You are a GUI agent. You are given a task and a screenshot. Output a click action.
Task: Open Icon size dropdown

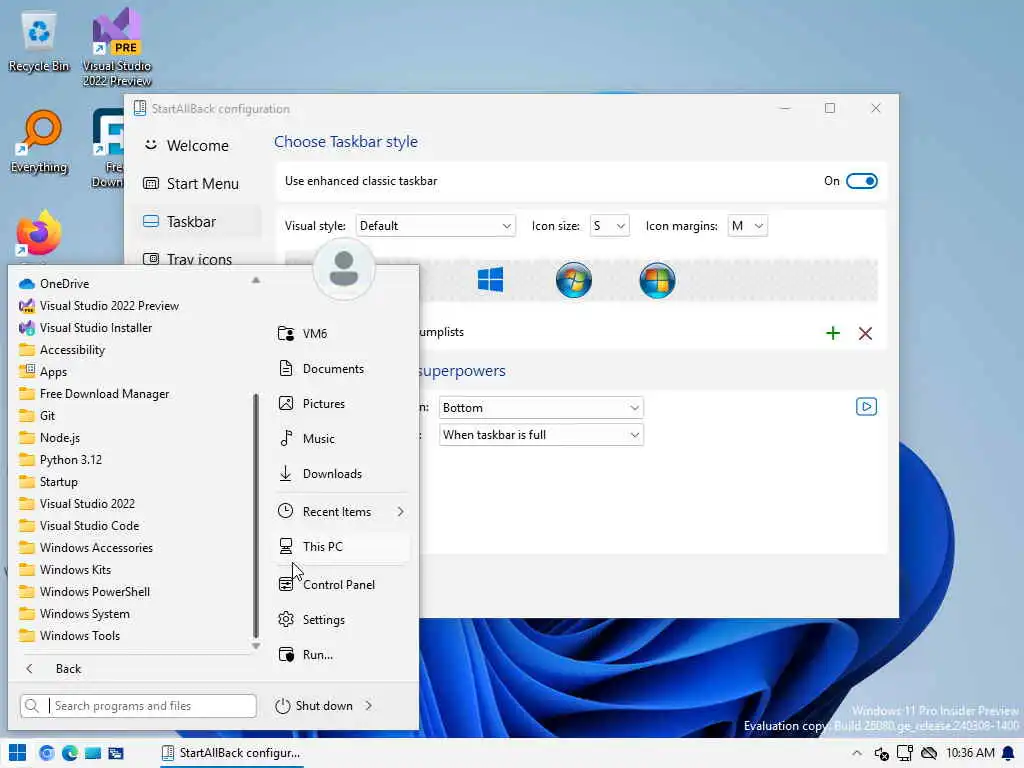coord(609,226)
